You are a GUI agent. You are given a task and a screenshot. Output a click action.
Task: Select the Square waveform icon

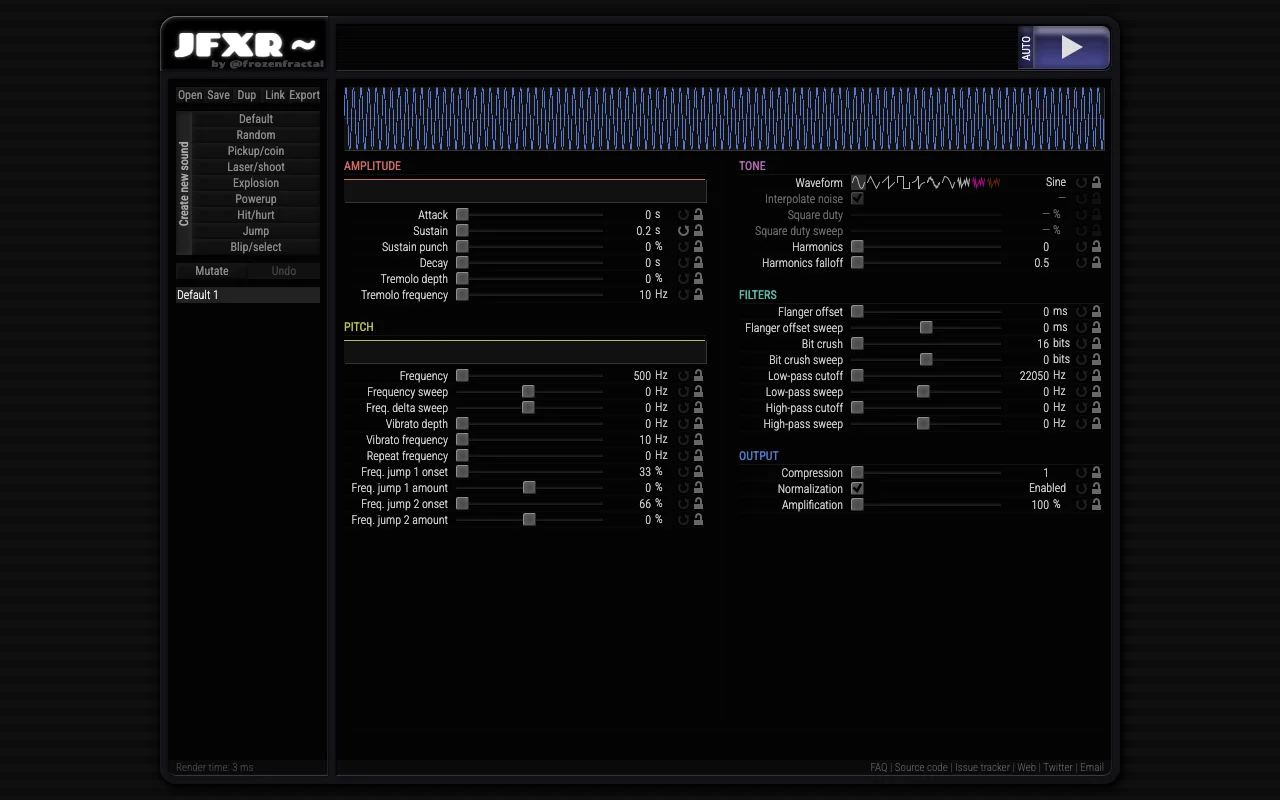pyautogui.click(x=903, y=183)
